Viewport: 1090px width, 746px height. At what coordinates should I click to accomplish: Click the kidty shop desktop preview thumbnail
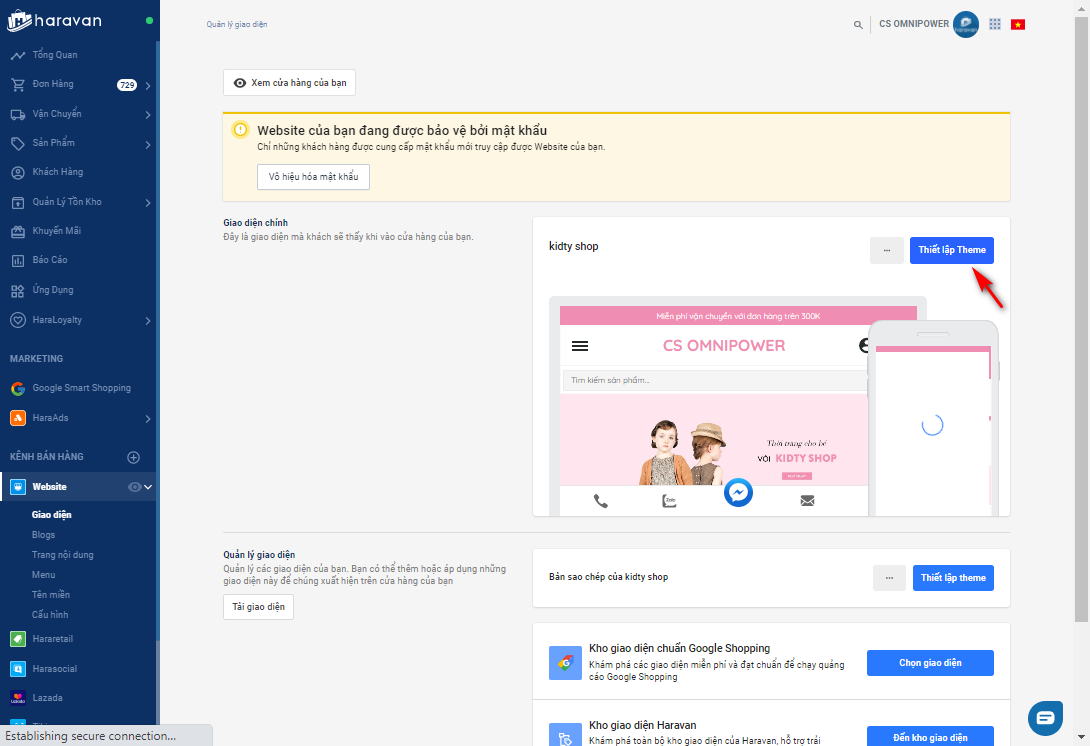pos(710,410)
